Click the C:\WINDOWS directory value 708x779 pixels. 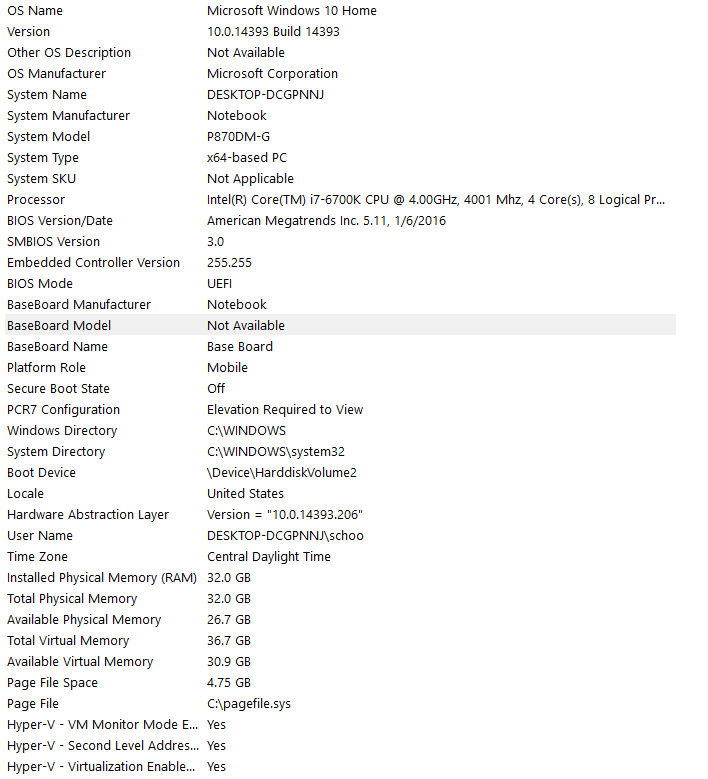(x=246, y=430)
